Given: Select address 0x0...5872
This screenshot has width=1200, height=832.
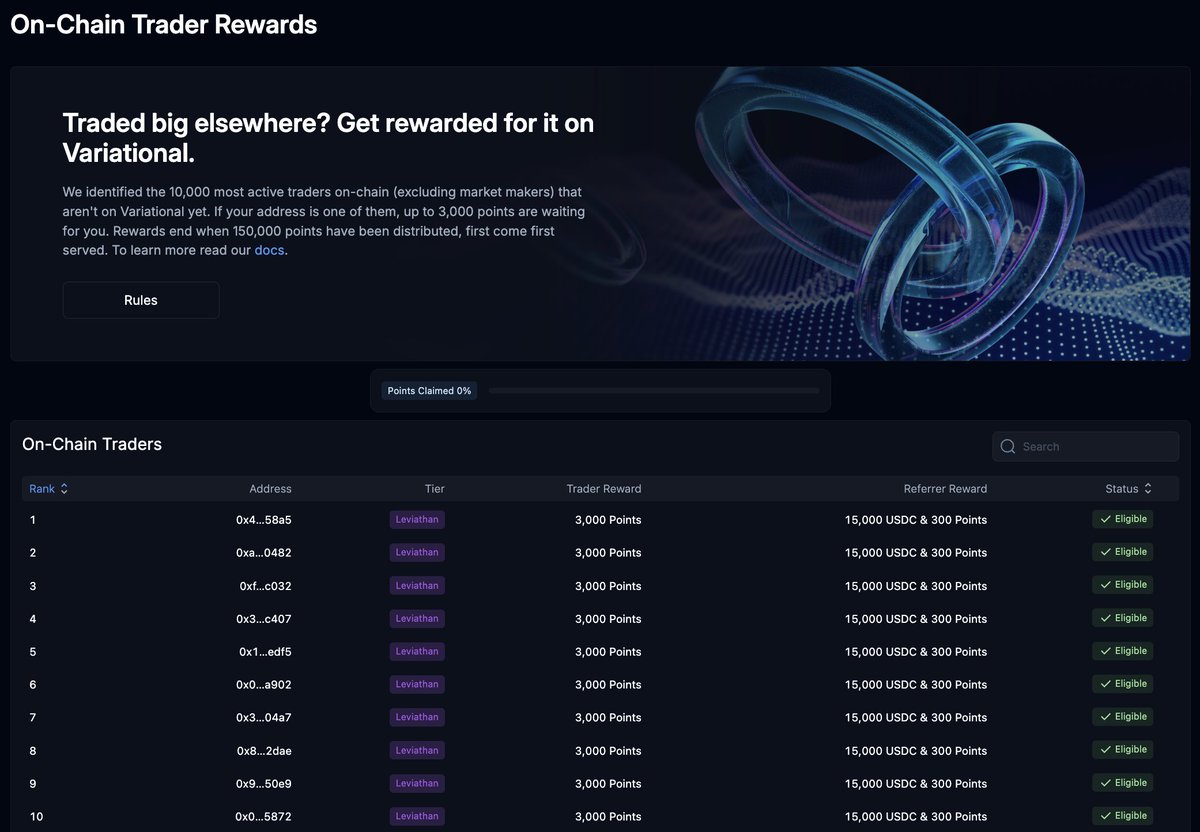Looking at the screenshot, I should (264, 817).
